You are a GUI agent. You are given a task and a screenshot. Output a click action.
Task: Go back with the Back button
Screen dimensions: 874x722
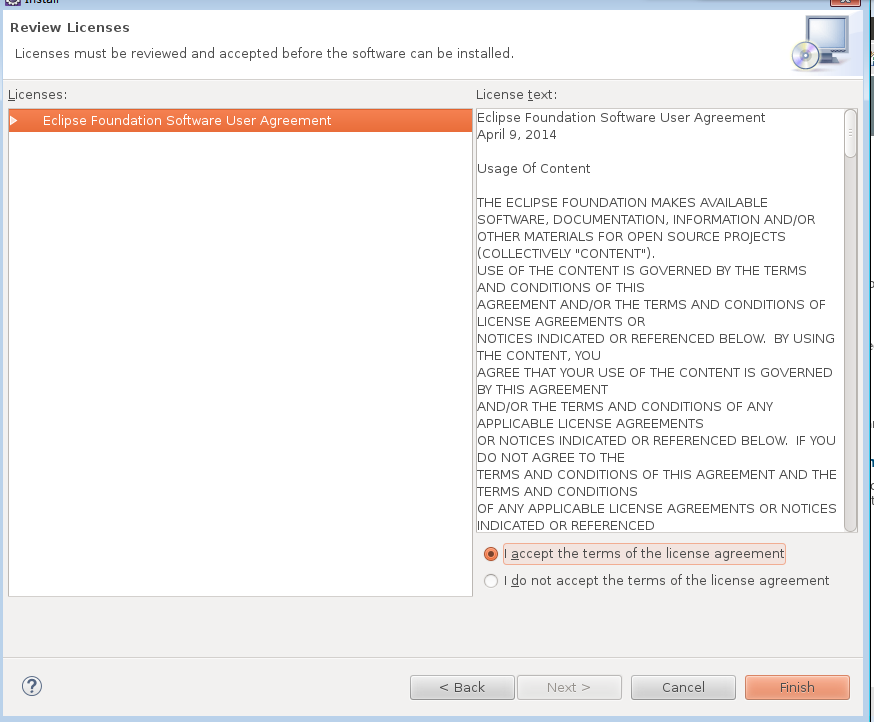point(462,687)
